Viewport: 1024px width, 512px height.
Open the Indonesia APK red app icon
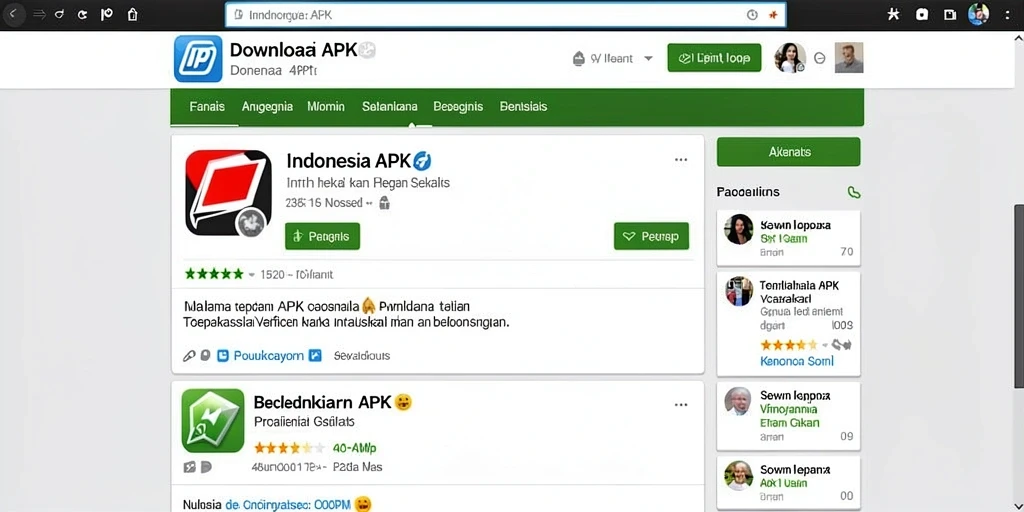(228, 192)
